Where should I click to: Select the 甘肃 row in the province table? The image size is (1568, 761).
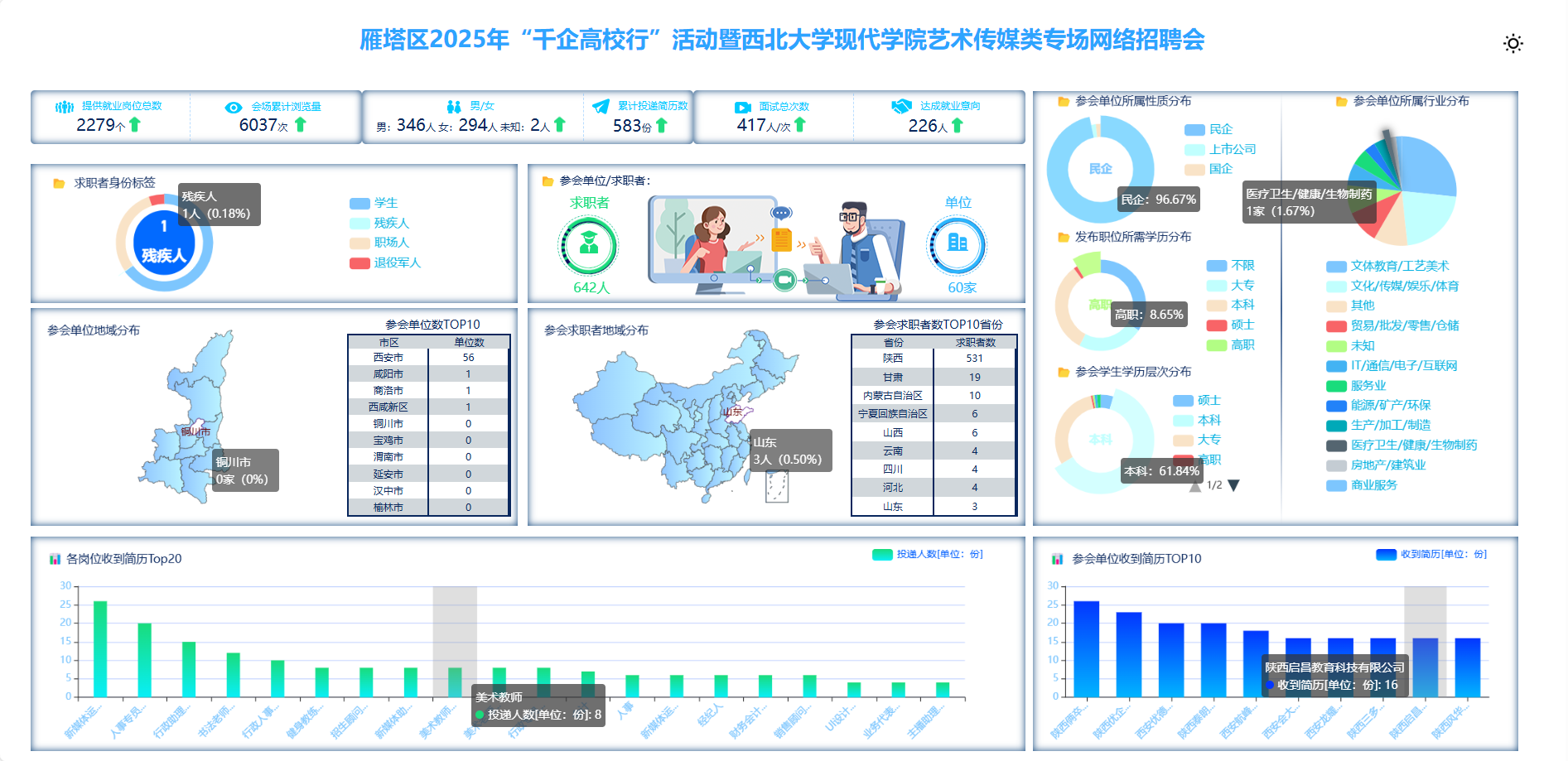click(x=933, y=377)
